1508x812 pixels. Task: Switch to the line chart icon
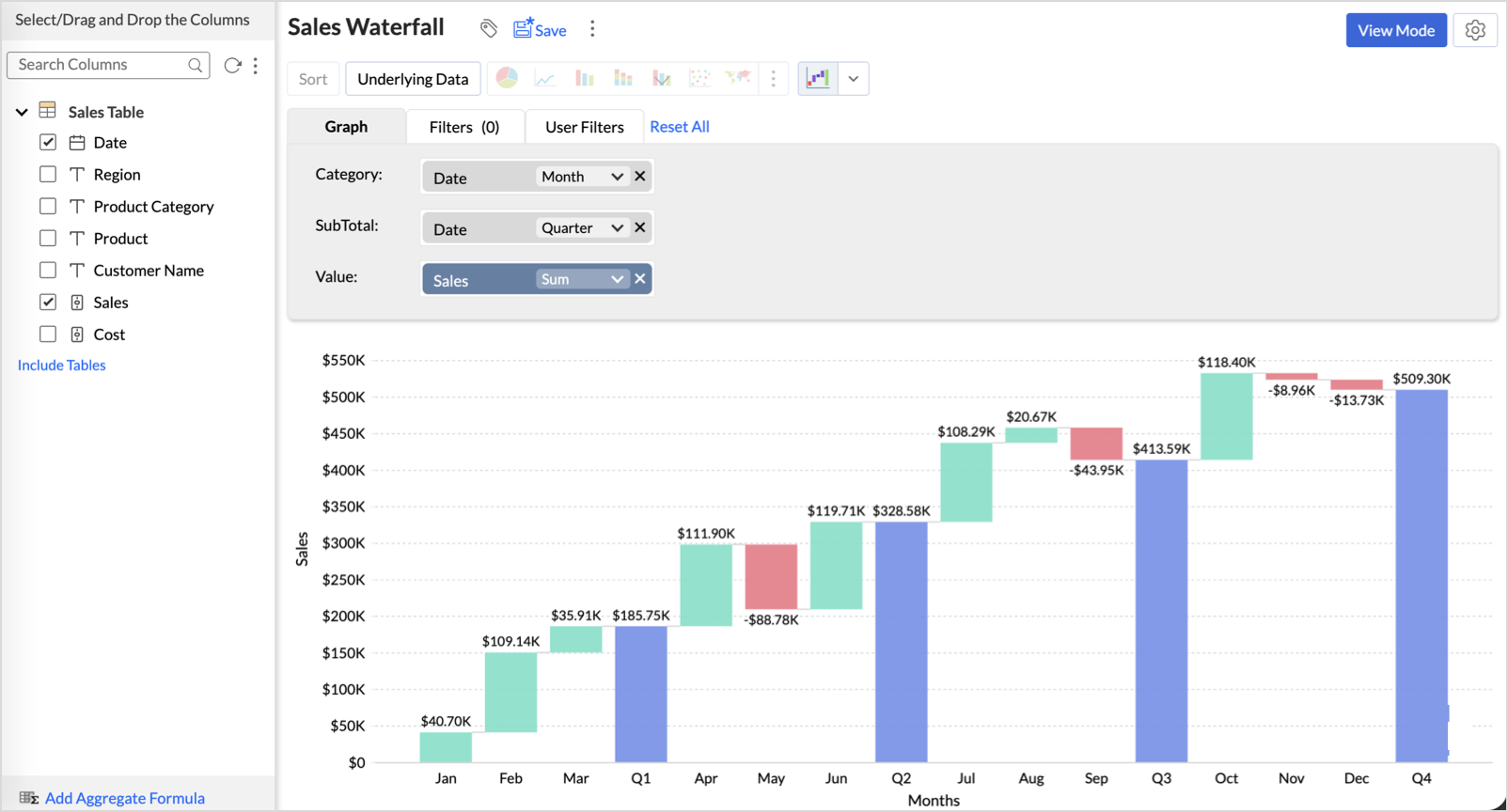point(545,78)
